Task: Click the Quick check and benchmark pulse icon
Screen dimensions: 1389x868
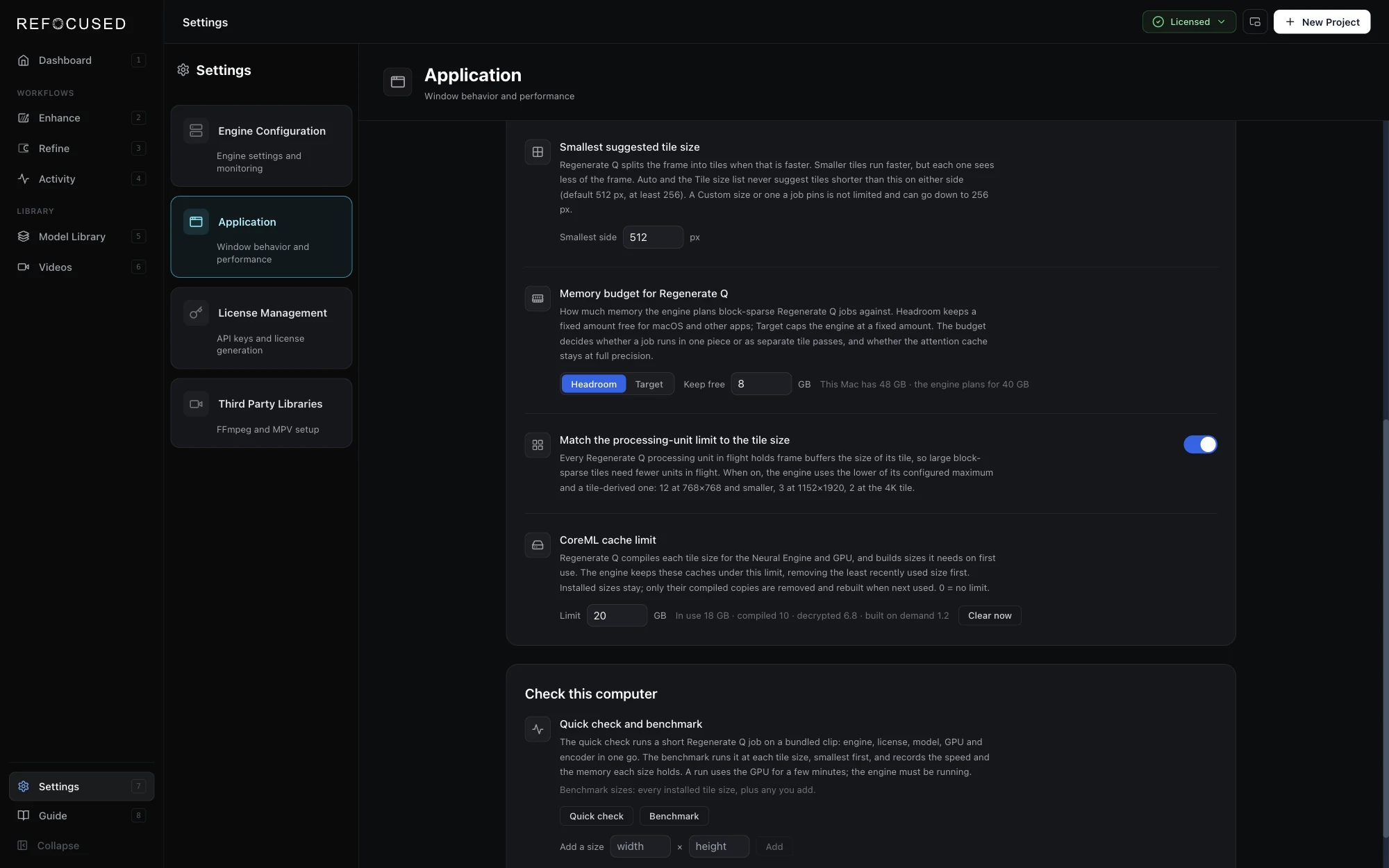Action: [538, 729]
